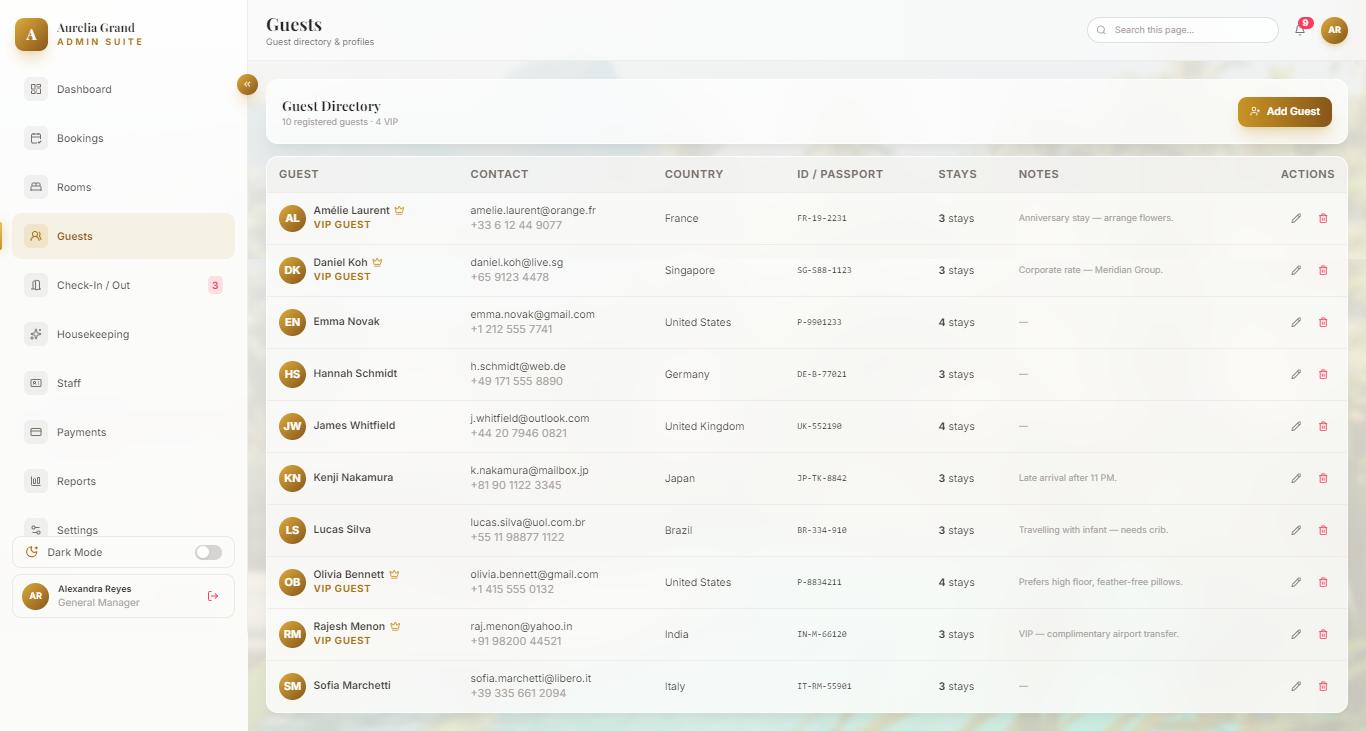This screenshot has width=1366, height=731.
Task: Click the NOTES column header
Action: pos(1039,174)
